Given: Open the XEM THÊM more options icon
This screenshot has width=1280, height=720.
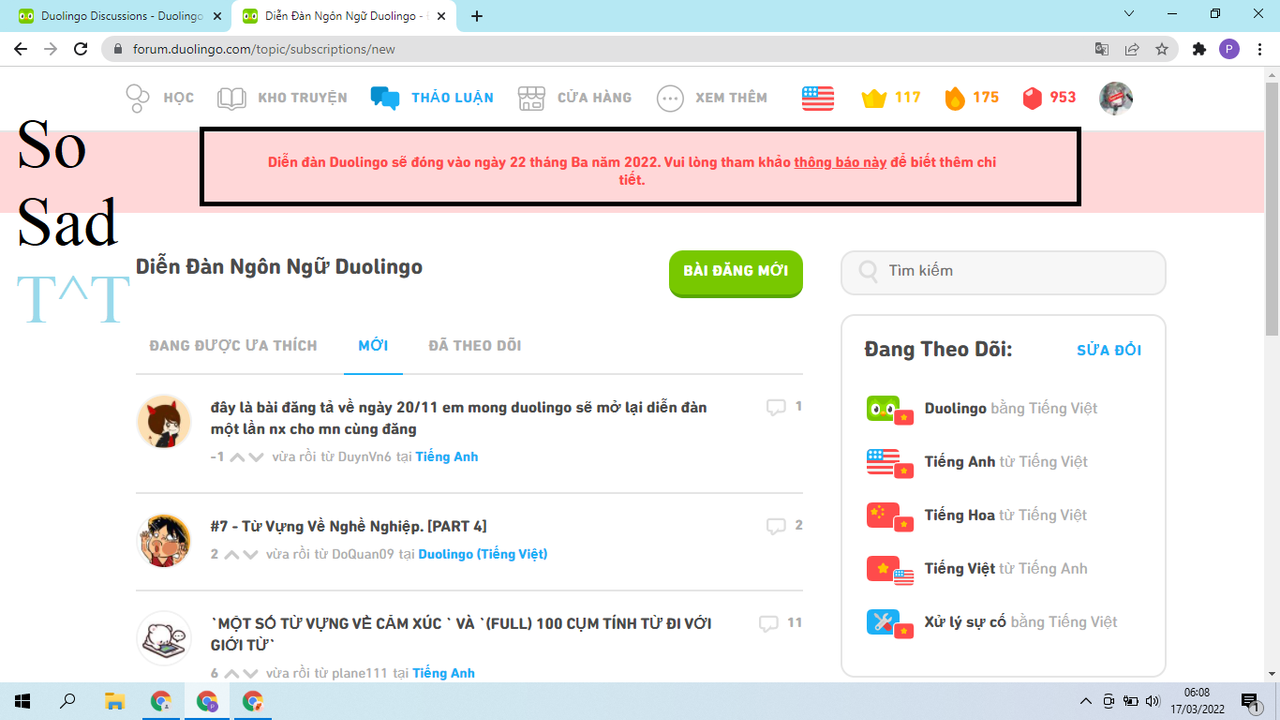Looking at the screenshot, I should [670, 98].
